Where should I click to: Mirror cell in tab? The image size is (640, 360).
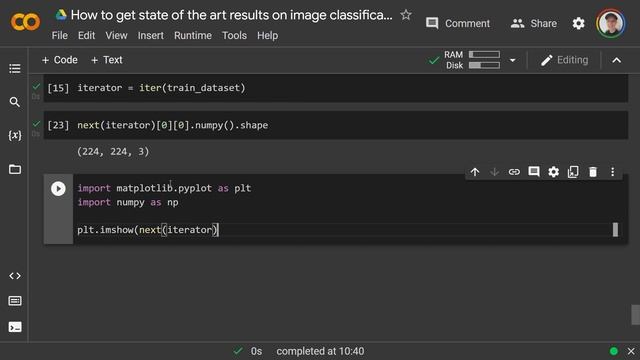(573, 172)
